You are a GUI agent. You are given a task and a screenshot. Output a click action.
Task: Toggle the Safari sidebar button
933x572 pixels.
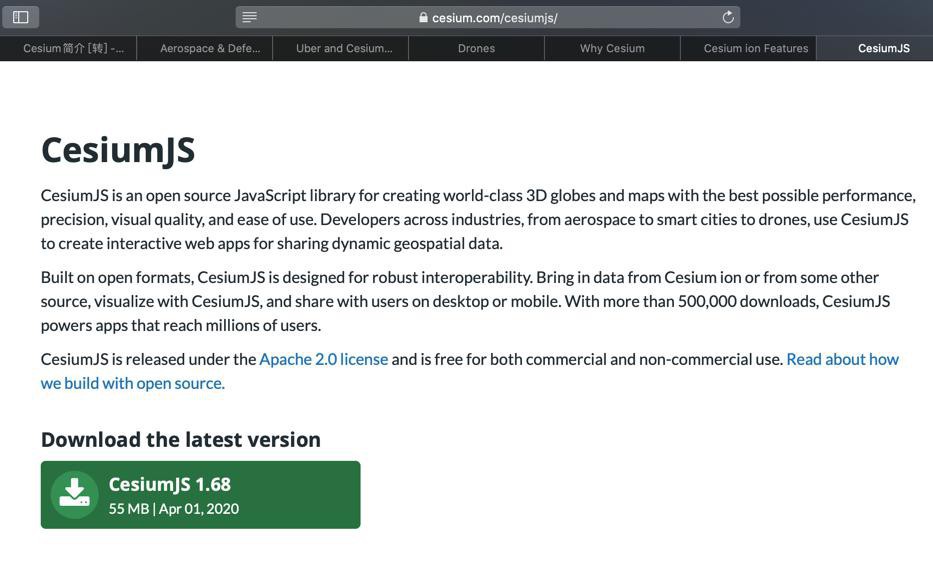pos(20,16)
